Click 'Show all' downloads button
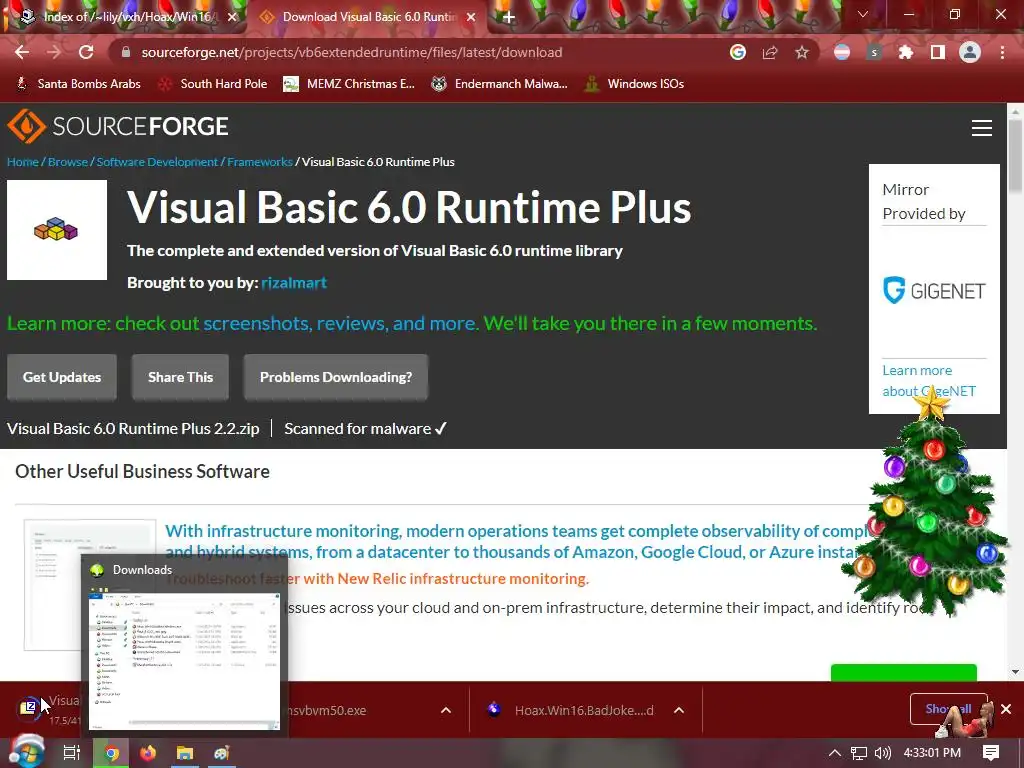The height and width of the screenshot is (768, 1024). [x=948, y=709]
